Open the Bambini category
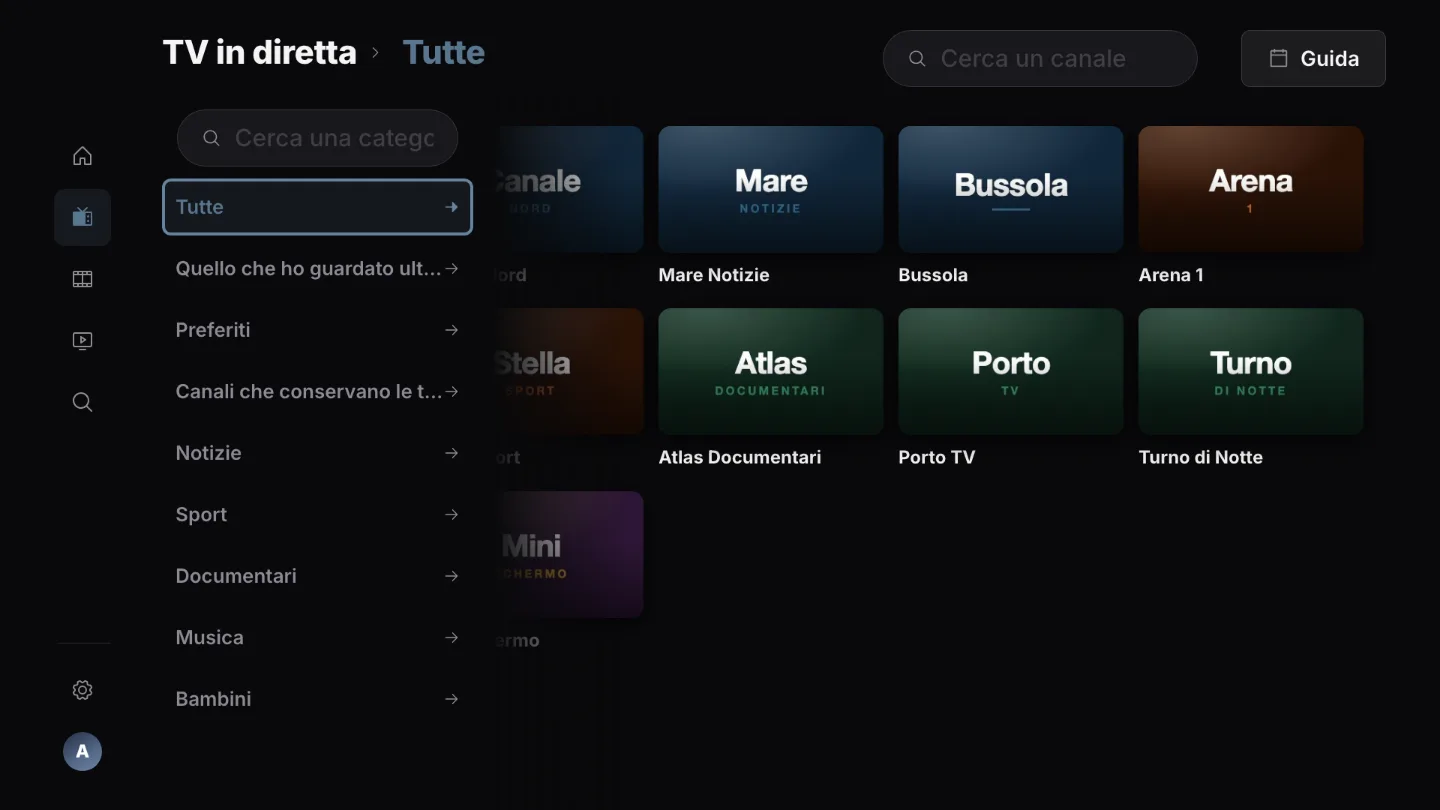 point(317,699)
